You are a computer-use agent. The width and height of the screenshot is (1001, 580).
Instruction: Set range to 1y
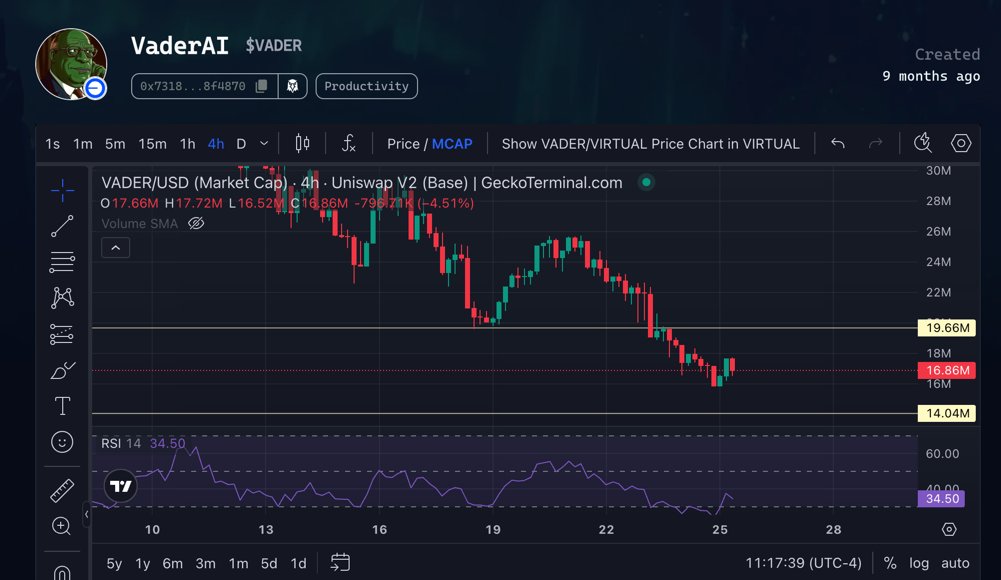[142, 563]
